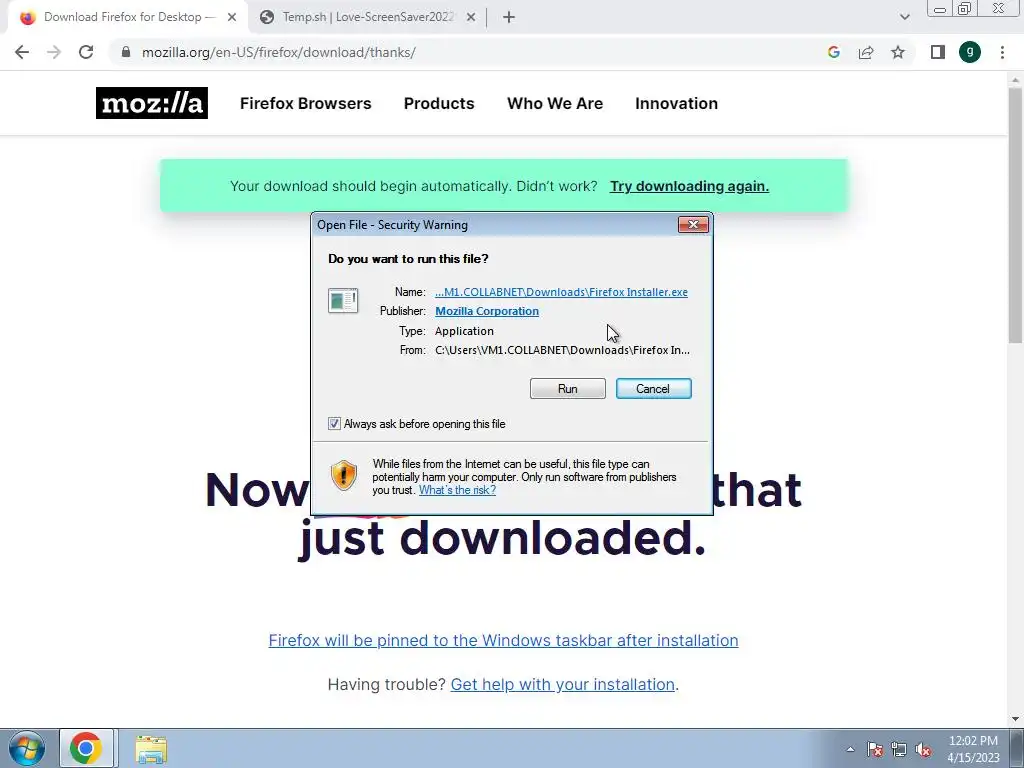Open the Innovation menu
This screenshot has width=1024, height=768.
[x=677, y=103]
